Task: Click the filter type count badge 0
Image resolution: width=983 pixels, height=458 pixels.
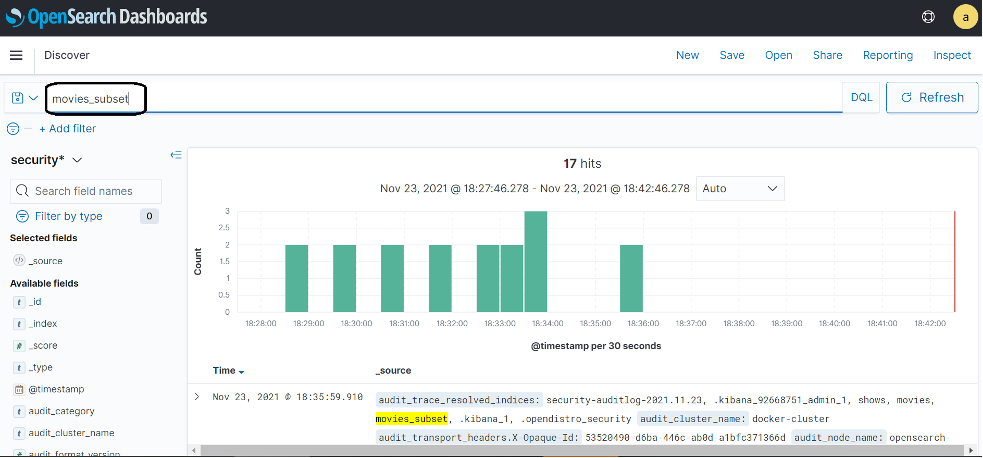Action: click(x=149, y=216)
